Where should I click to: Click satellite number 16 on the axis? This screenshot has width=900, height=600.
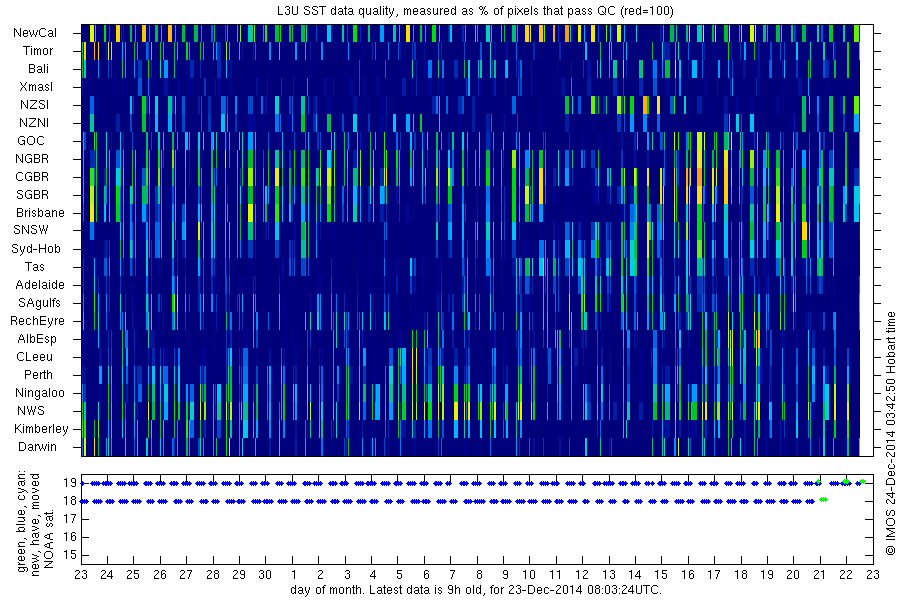[70, 537]
